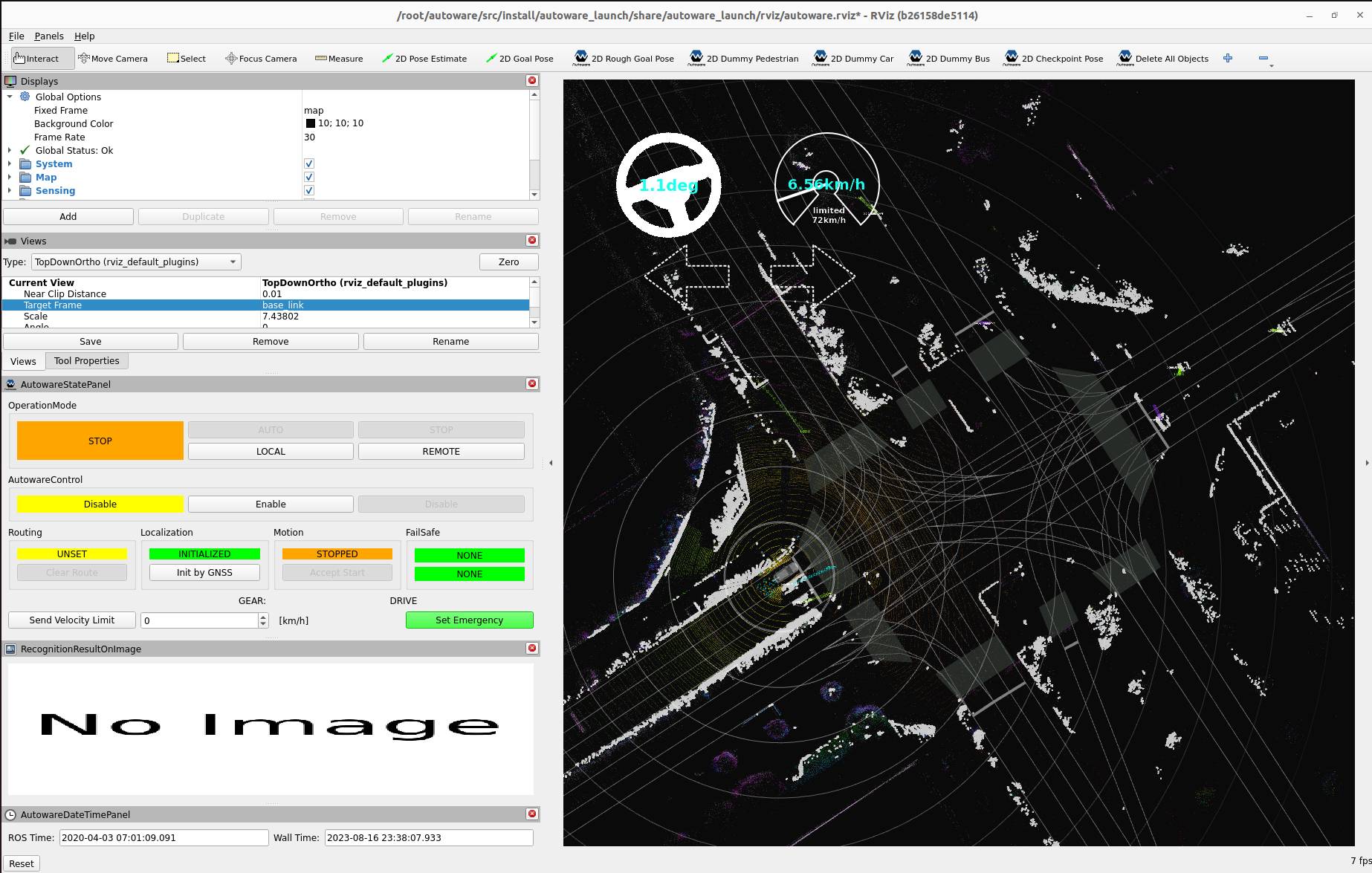Open the Help menu
Screen dimensions: 1372x873
point(84,36)
